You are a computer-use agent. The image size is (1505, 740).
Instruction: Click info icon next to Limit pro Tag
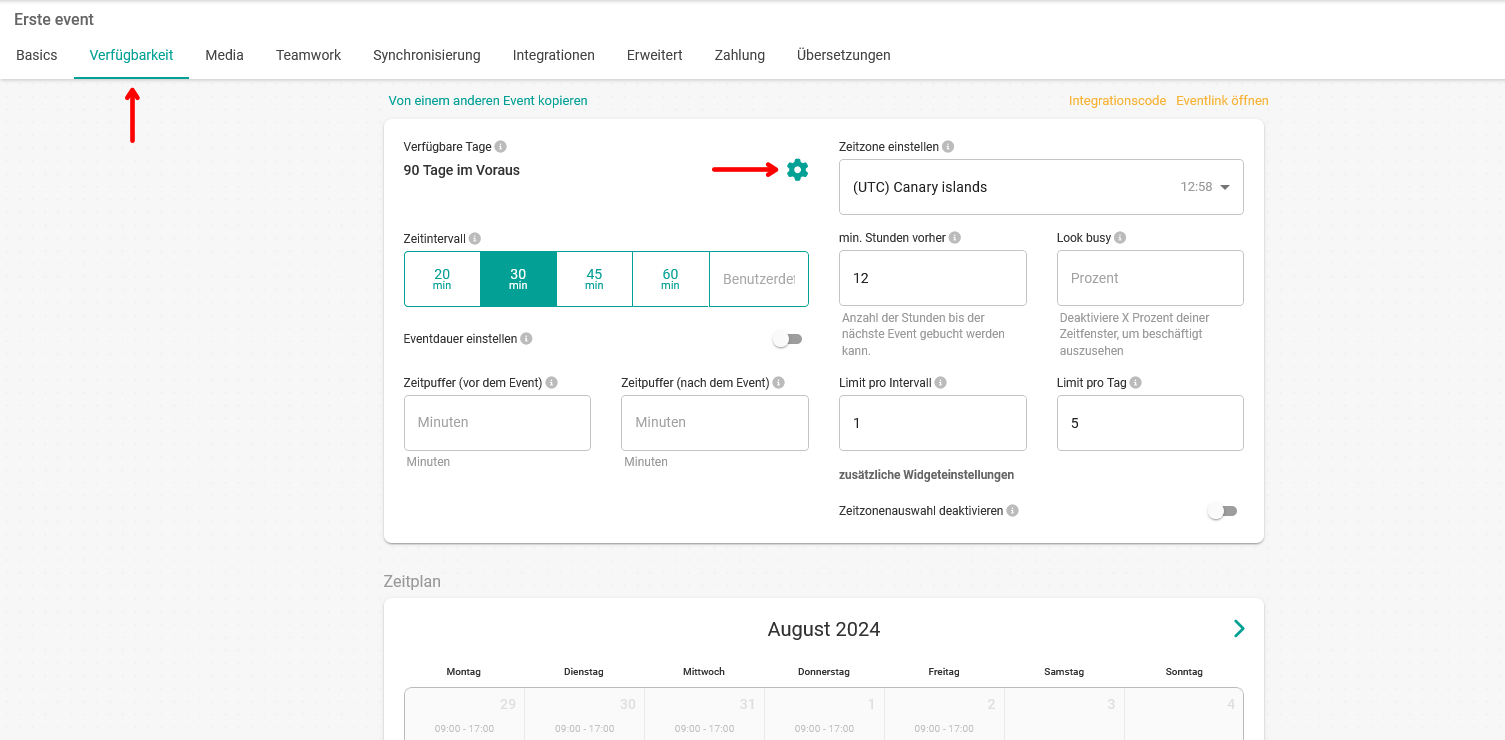pos(1135,383)
